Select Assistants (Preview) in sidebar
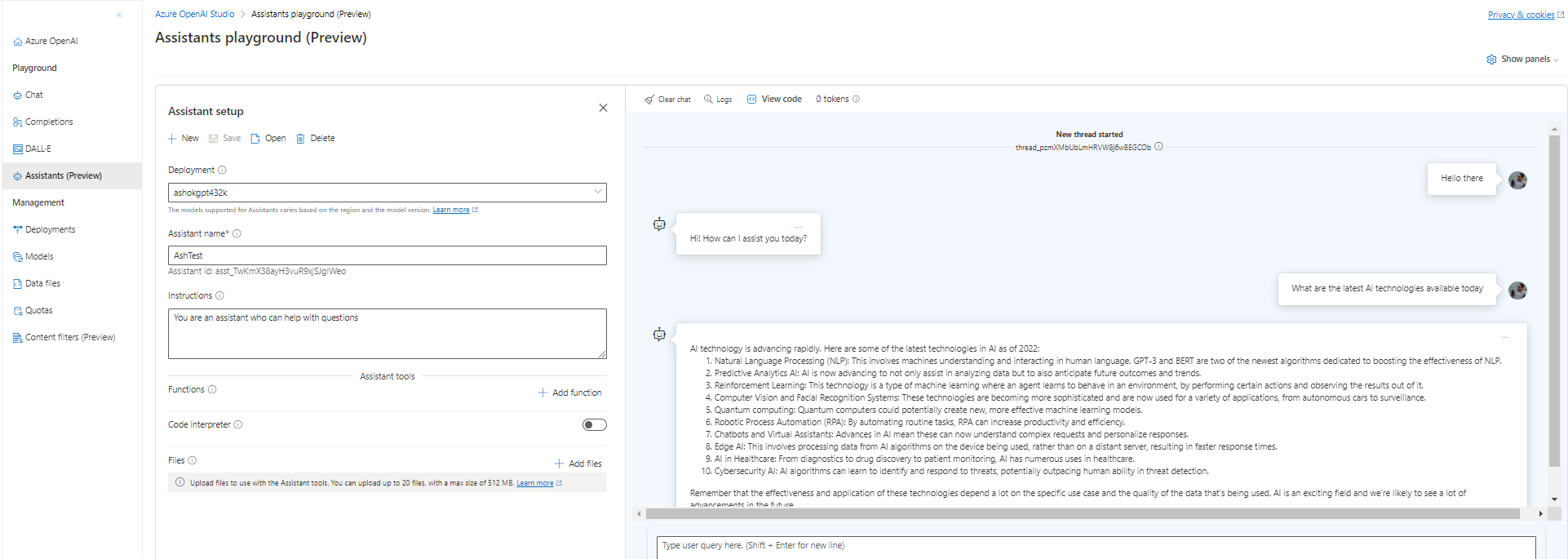The width and height of the screenshot is (1568, 559). 72,175
